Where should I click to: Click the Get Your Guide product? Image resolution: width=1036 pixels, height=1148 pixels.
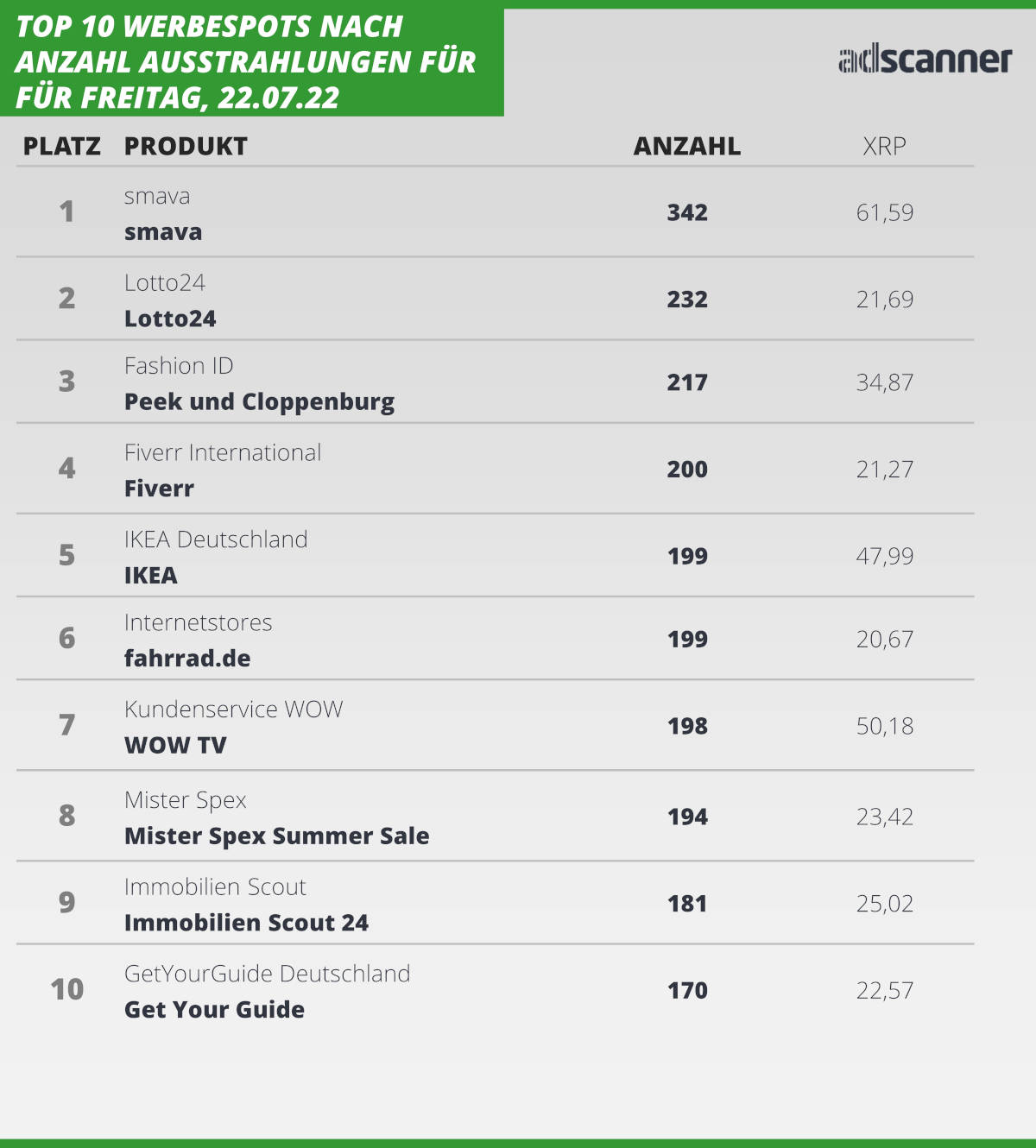214,1010
